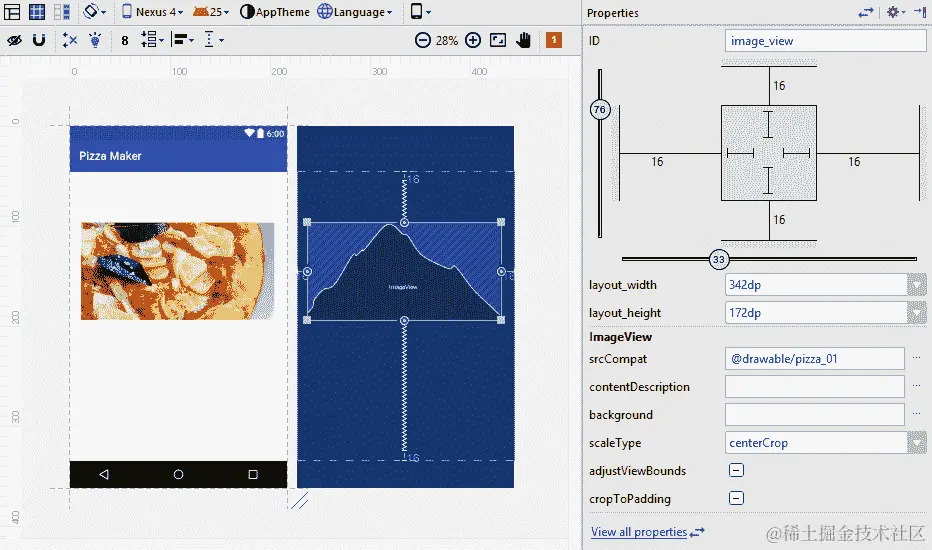
Task: Toggle the right inner width constraint bar
Action: click(796, 153)
